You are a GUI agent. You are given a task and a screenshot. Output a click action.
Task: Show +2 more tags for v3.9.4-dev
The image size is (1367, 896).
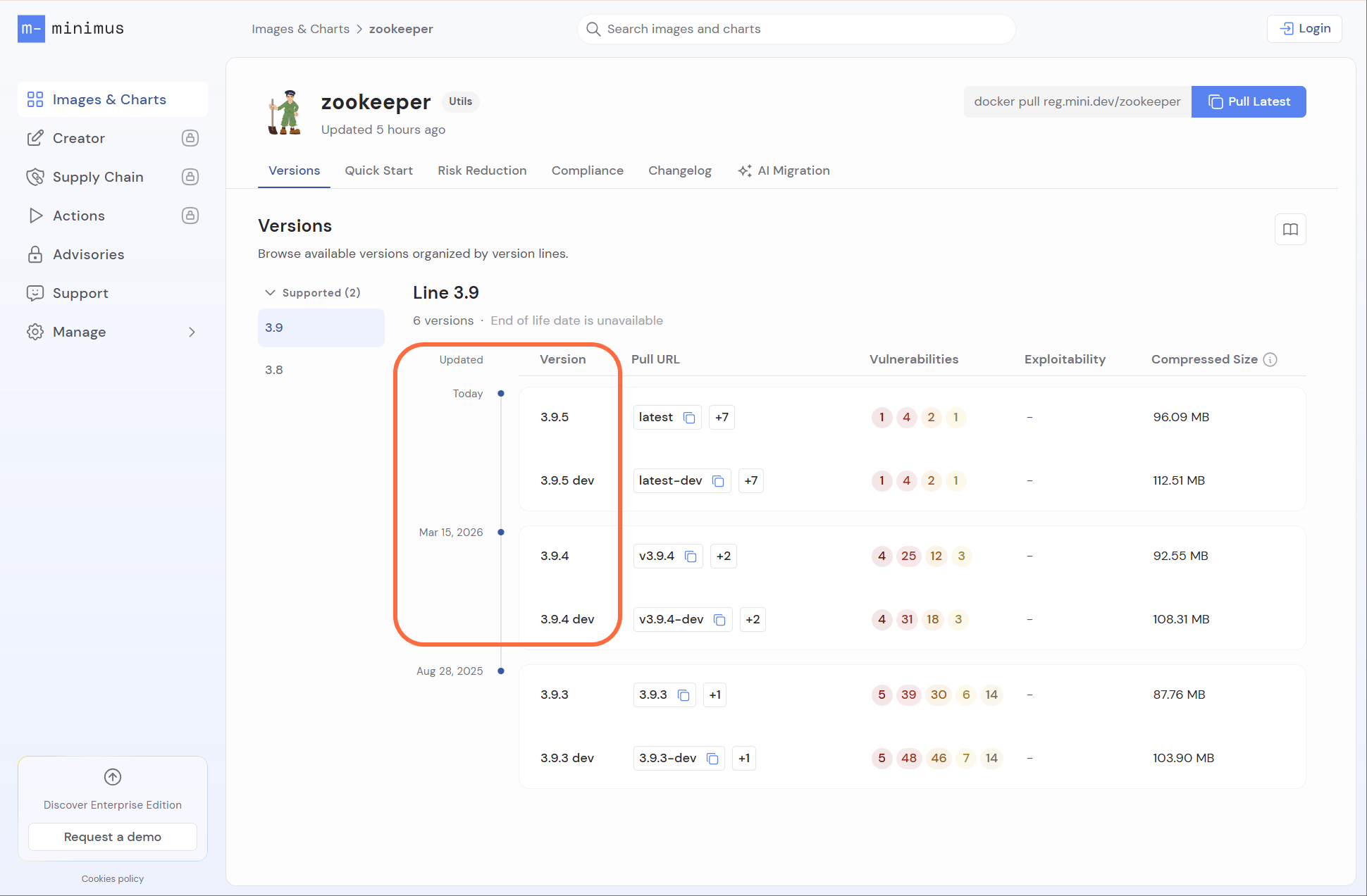click(753, 620)
